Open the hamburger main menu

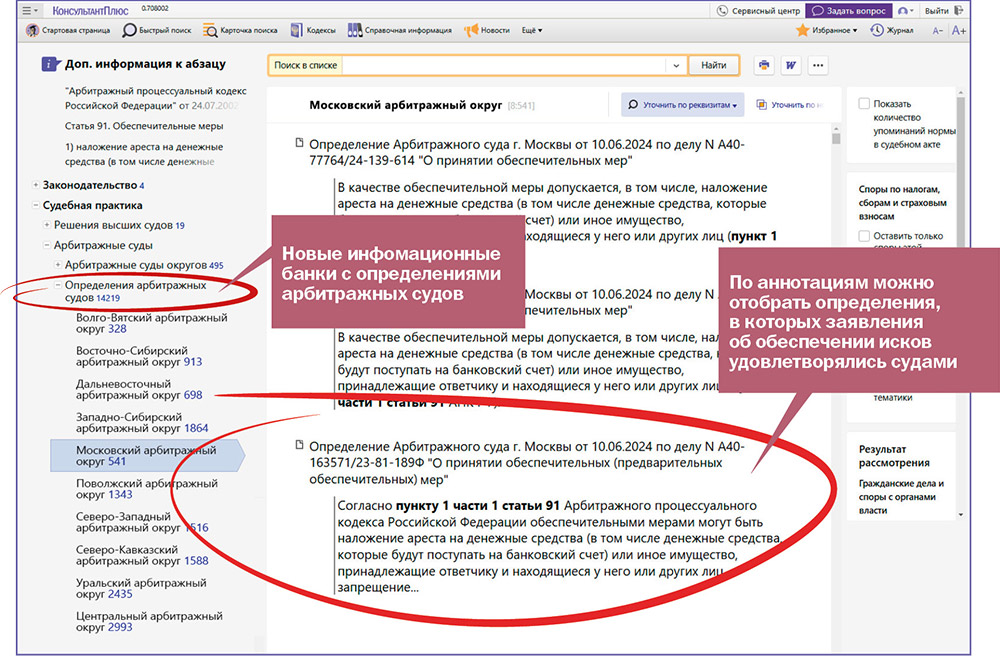[29, 10]
